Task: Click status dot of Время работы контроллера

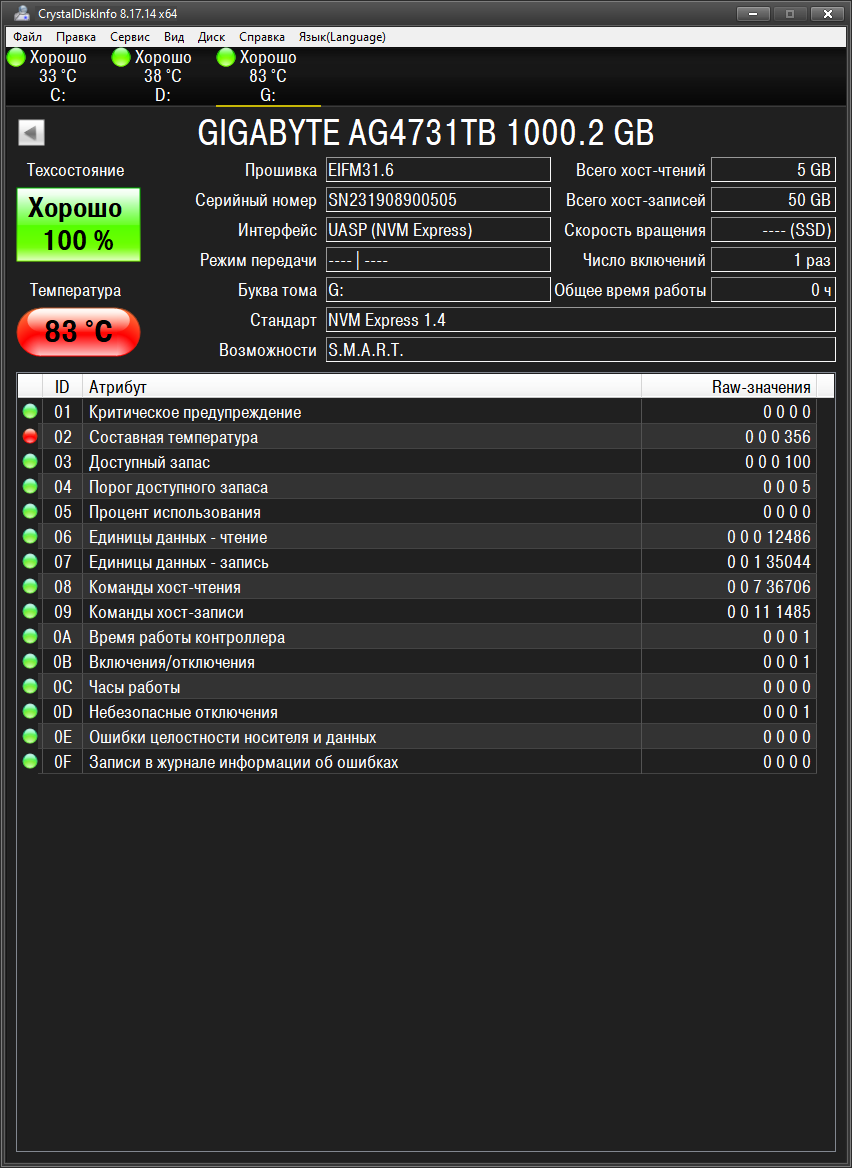Action: tap(30, 637)
